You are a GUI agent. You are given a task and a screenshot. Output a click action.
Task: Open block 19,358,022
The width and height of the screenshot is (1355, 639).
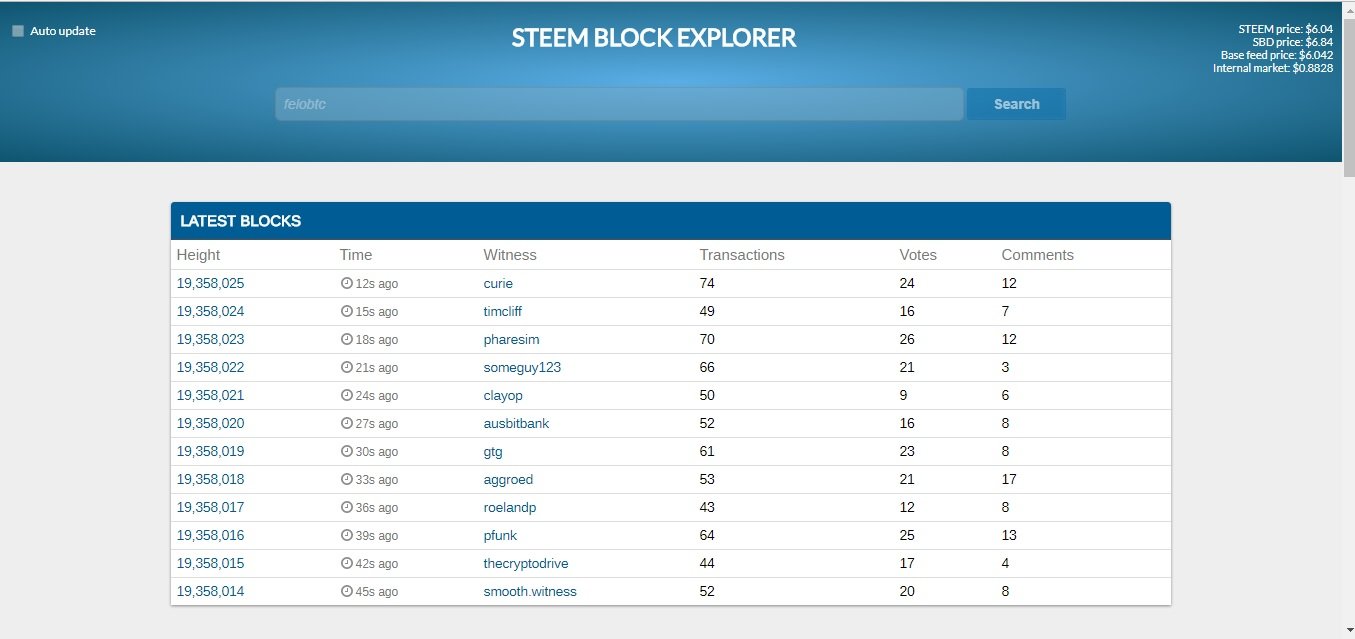[x=210, y=367]
